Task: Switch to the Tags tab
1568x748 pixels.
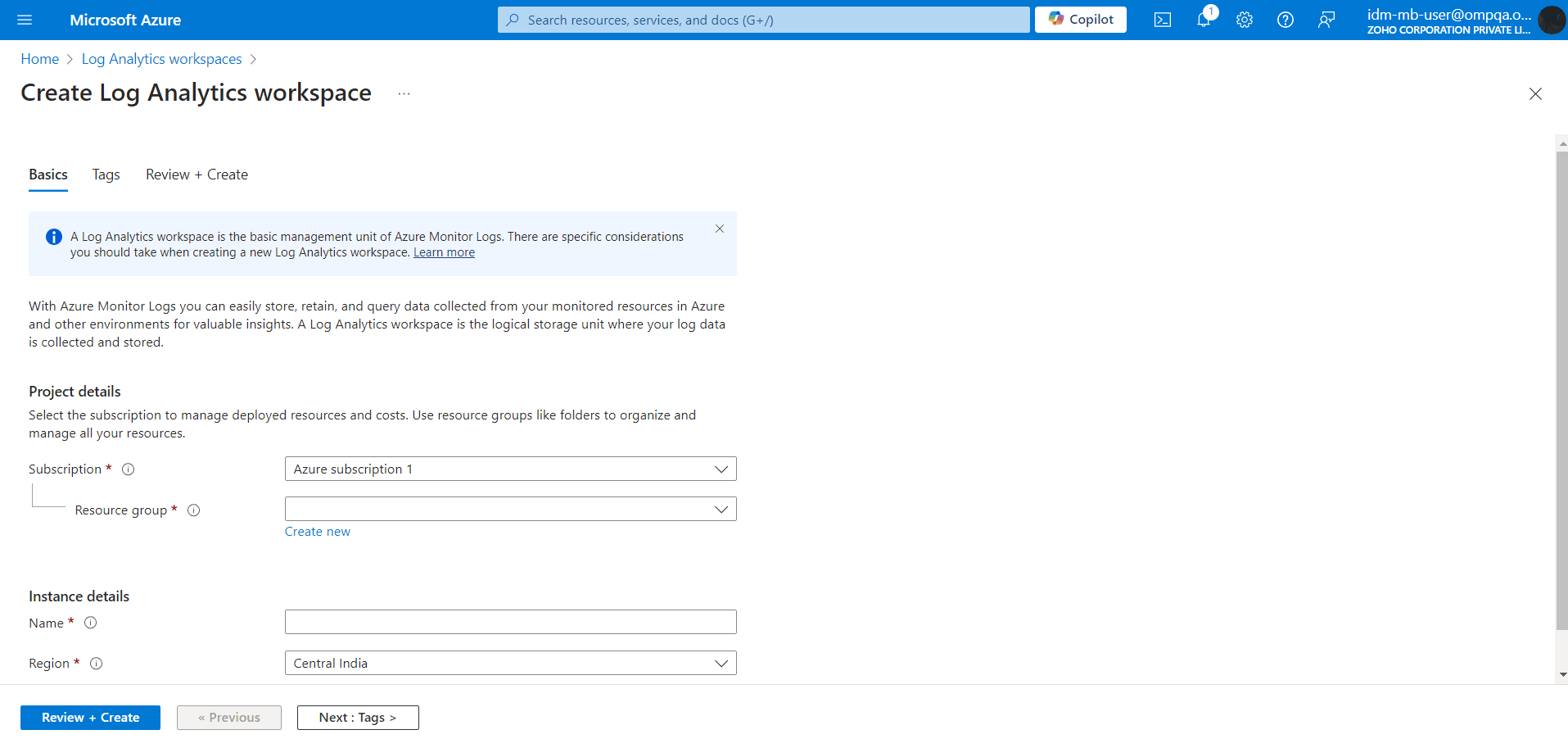Action: (105, 174)
